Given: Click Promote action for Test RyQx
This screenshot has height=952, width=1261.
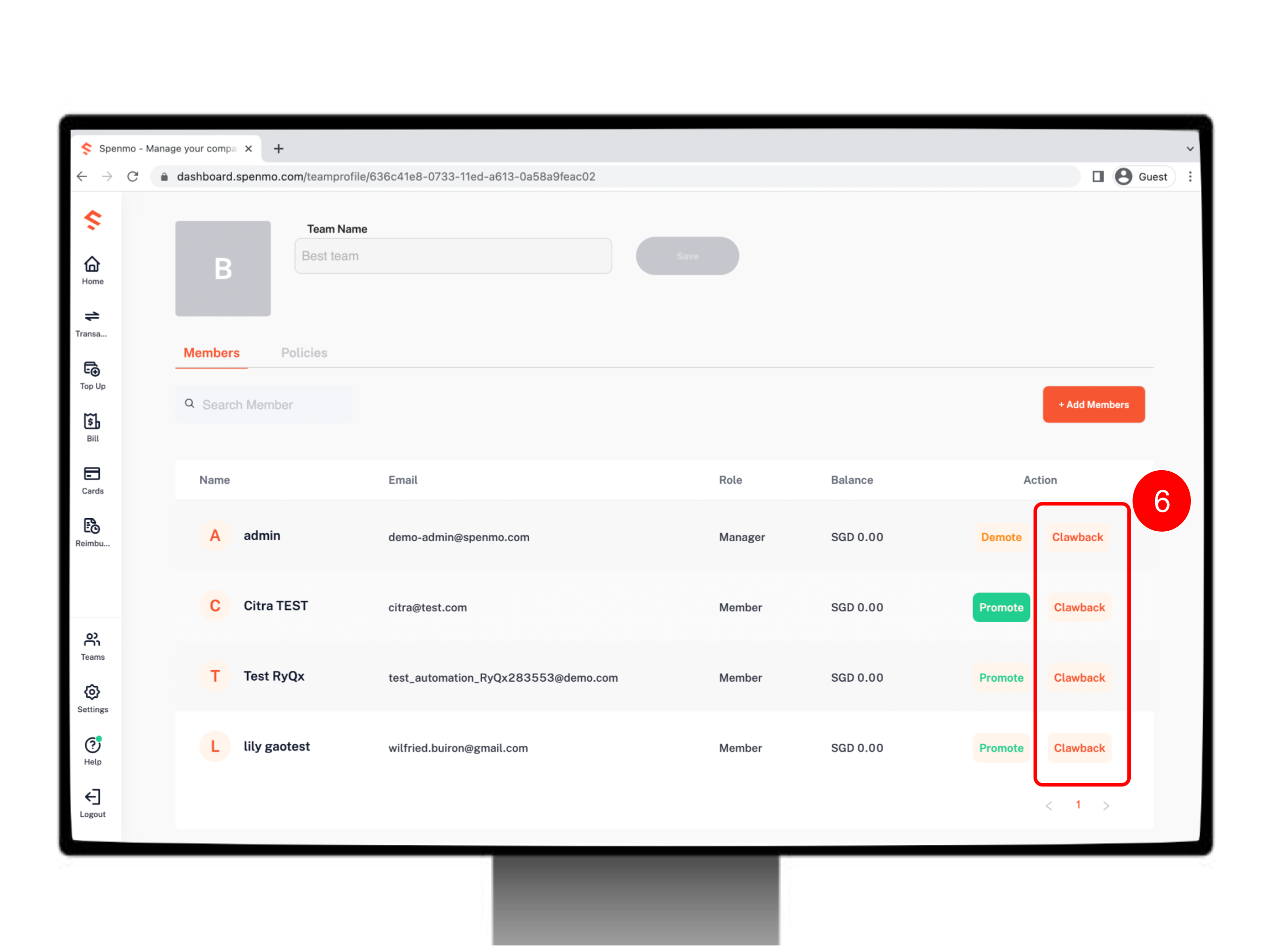Looking at the screenshot, I should coord(1000,677).
